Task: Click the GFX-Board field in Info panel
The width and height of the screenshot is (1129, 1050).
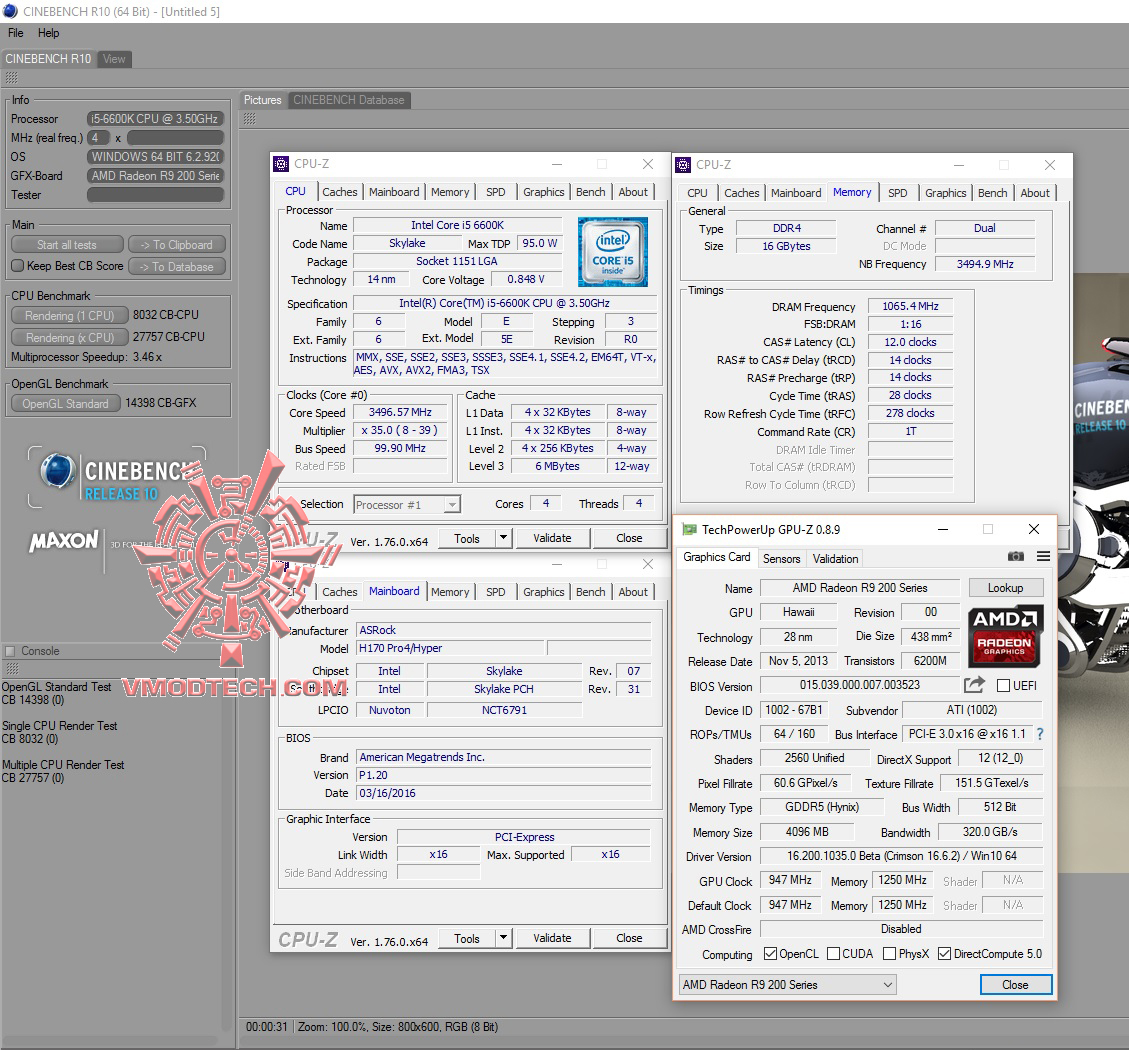Action: pyautogui.click(x=156, y=176)
